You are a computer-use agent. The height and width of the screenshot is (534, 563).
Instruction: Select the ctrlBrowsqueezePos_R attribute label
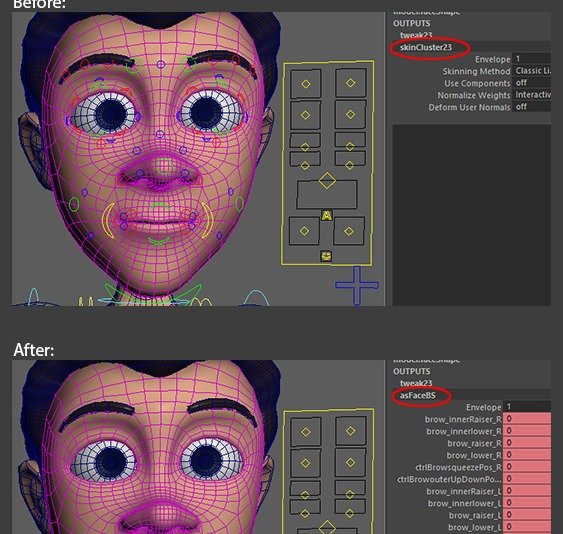459,468
